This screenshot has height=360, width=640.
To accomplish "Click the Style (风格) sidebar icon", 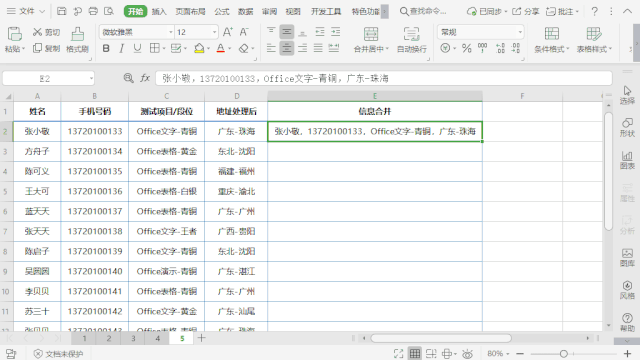I will click(x=627, y=290).
